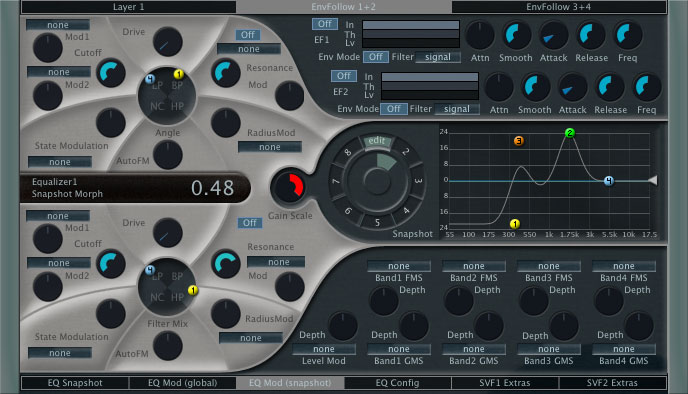Click upper filter Mod1 amount knob
Image resolution: width=688 pixels, height=394 pixels.
[47, 47]
